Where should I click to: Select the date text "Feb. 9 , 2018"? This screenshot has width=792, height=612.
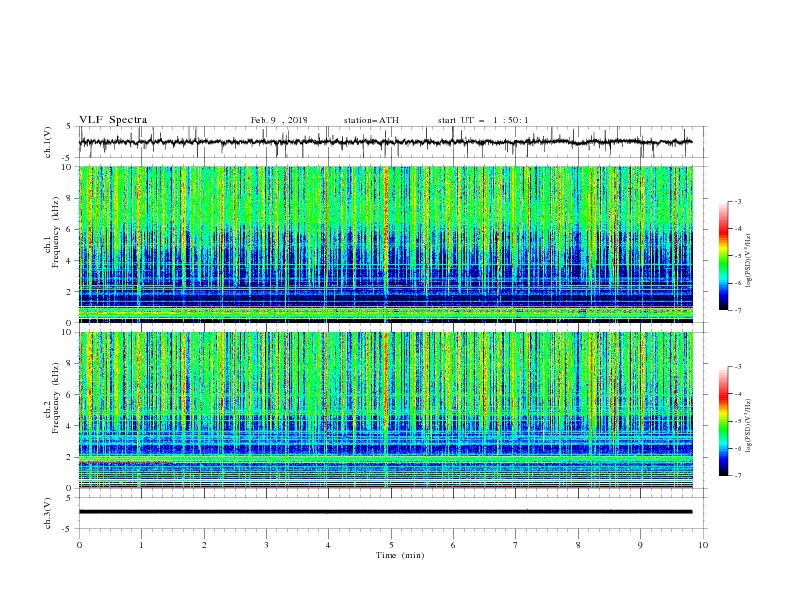[279, 120]
